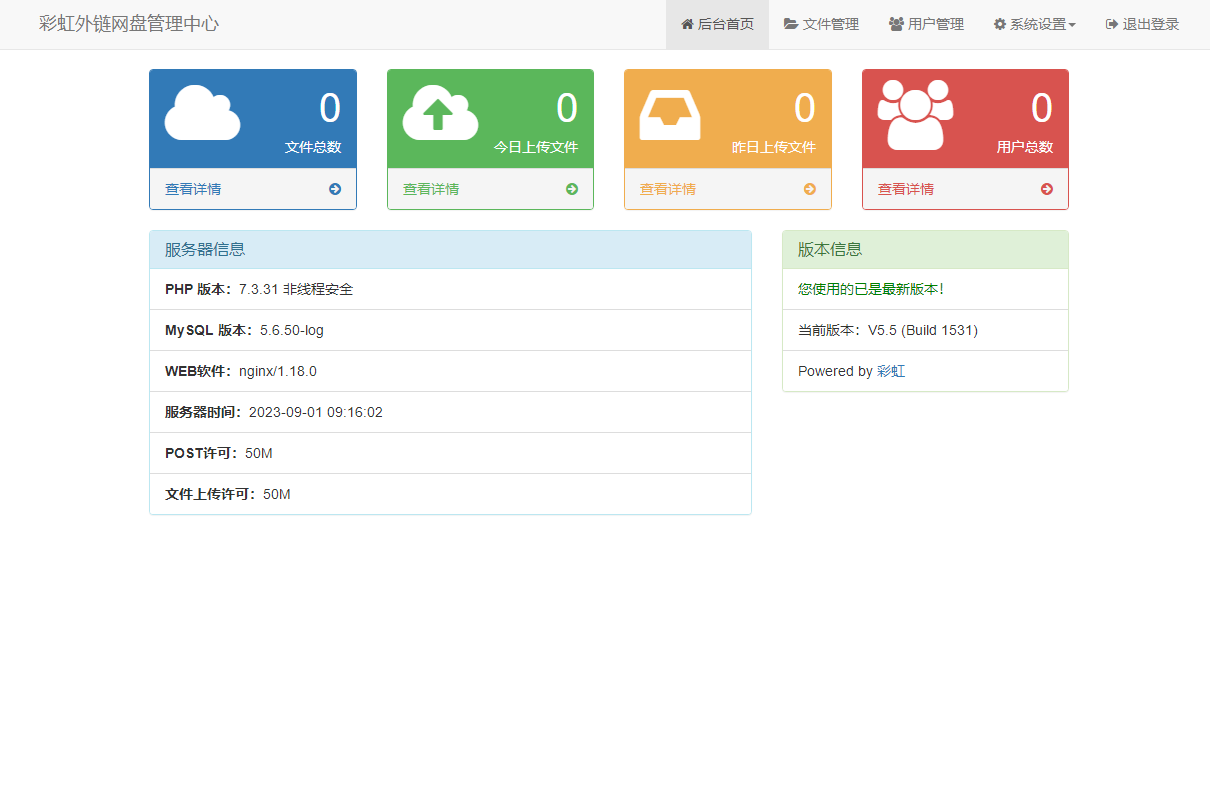Click 查看详情 link under 用户总数
The image size is (1210, 808).
pos(906,189)
